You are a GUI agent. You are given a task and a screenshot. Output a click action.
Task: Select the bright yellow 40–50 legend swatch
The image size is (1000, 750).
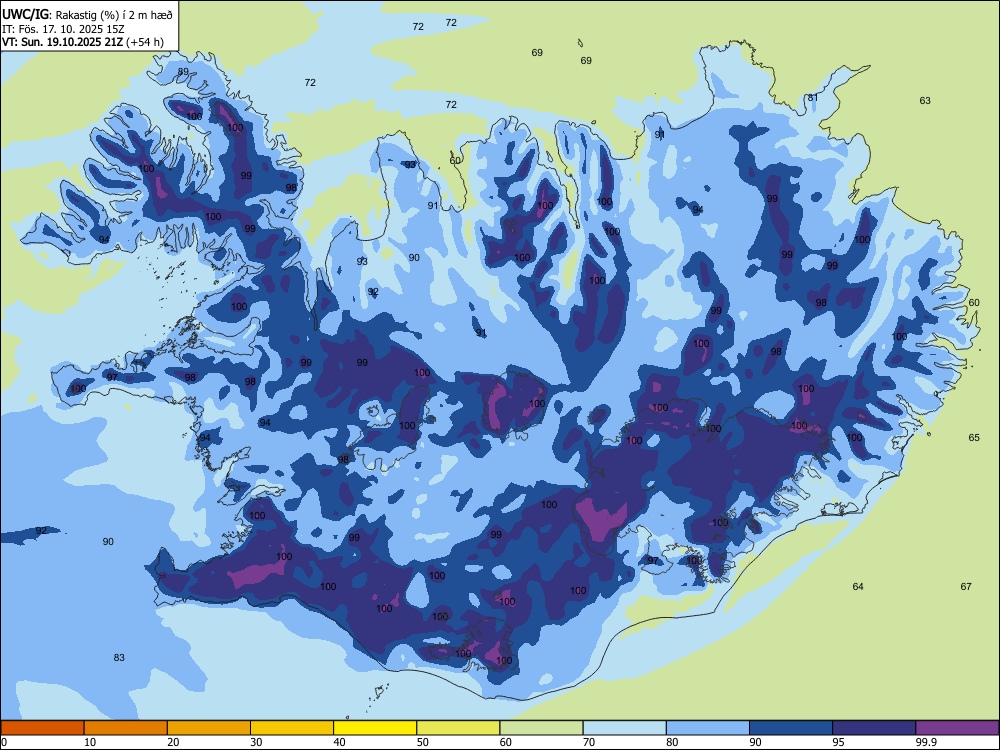[x=375, y=728]
